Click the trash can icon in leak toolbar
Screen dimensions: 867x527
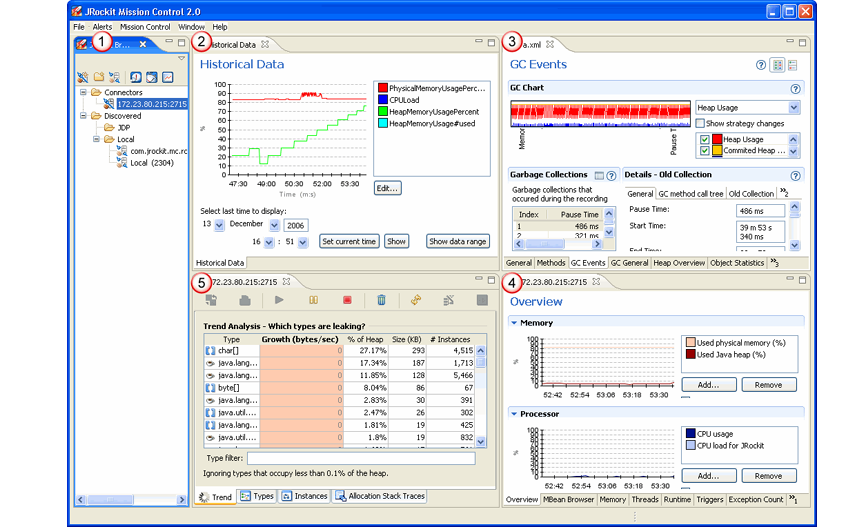381,300
